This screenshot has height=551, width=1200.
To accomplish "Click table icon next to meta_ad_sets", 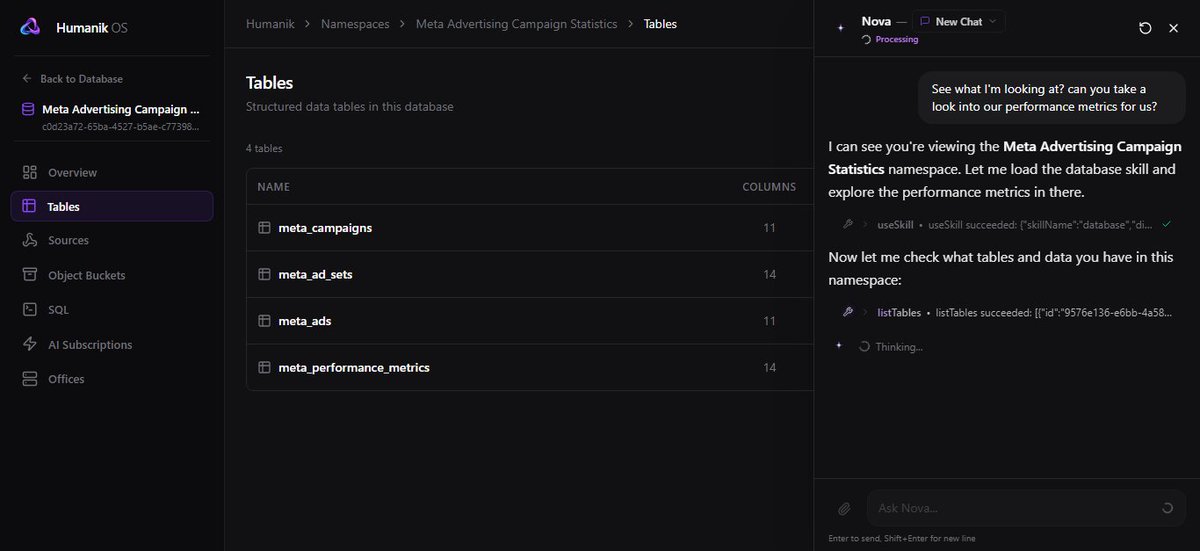I will pos(265,274).
